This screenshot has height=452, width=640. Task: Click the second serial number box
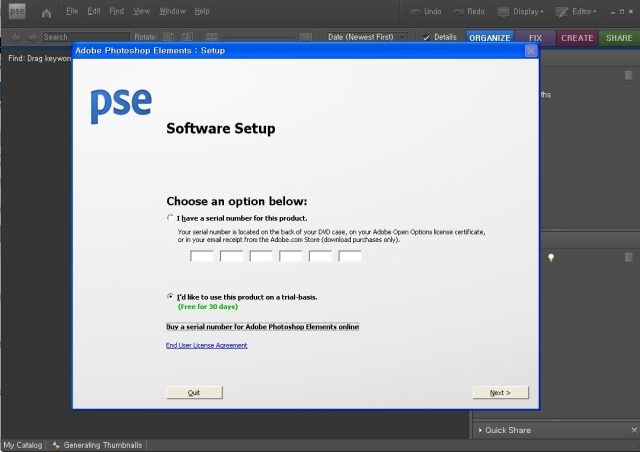(x=231, y=256)
